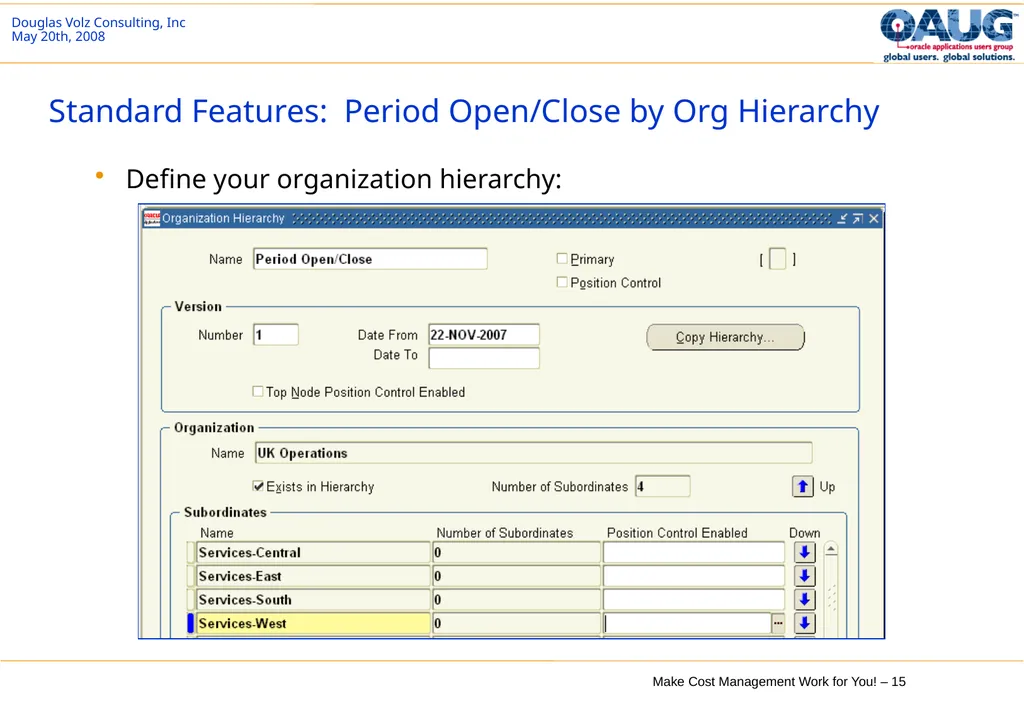1024x708 pixels.
Task: Click subordinate count for Services-East
Action: click(516, 576)
